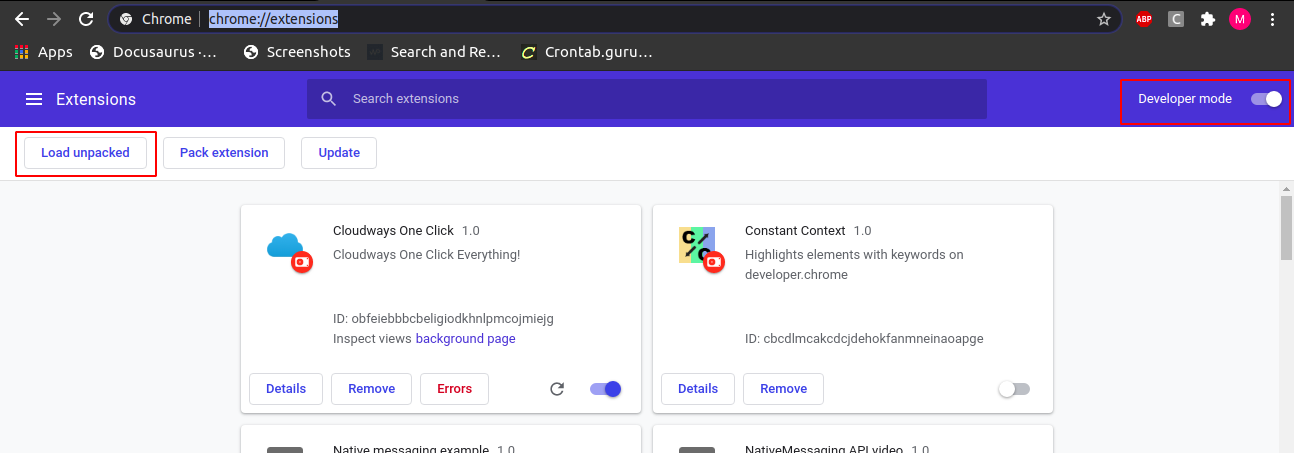Click the Load unpacked button
Screen dimensions: 1294x453
85,153
